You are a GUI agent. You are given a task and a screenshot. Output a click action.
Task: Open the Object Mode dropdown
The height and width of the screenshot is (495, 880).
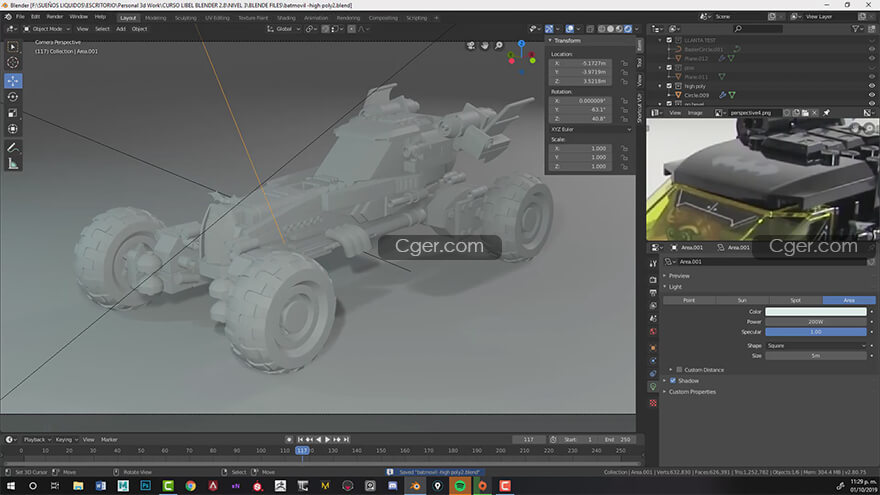(x=47, y=29)
